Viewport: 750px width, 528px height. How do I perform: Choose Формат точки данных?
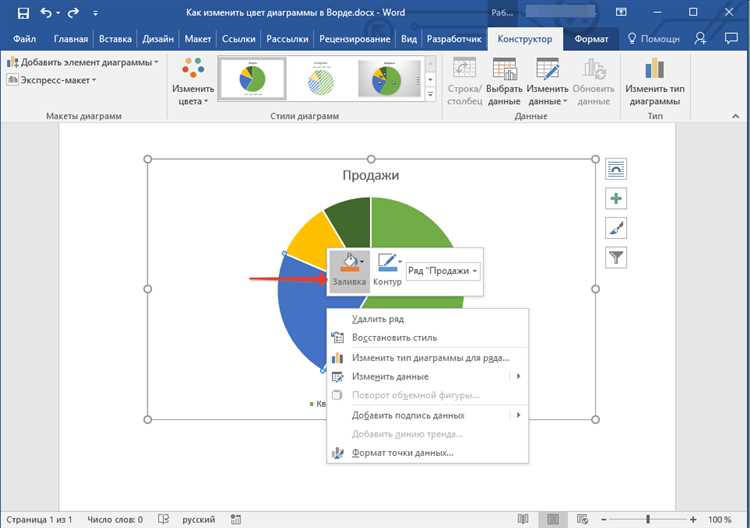pos(427,452)
